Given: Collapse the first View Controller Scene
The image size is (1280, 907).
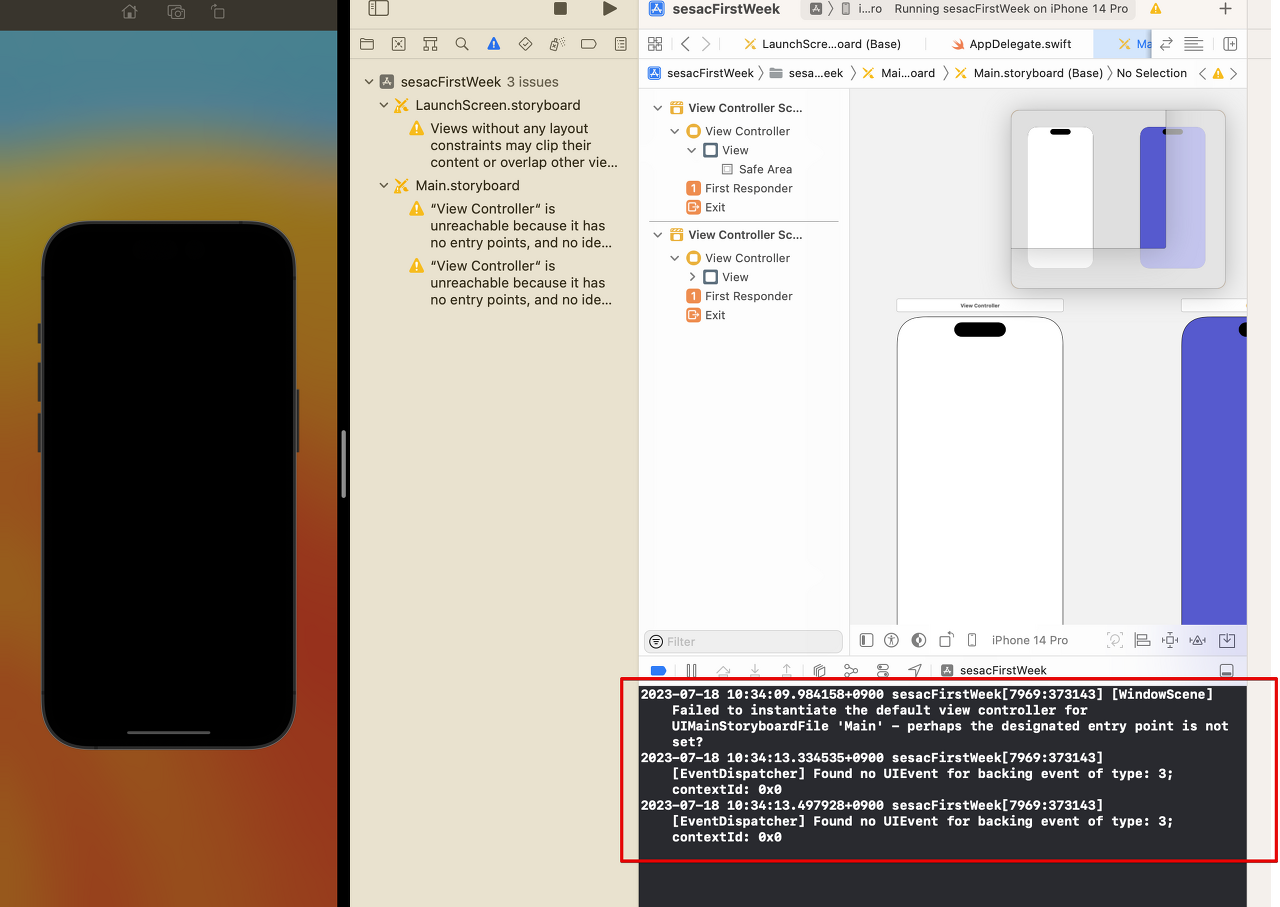Looking at the screenshot, I should click(x=657, y=108).
